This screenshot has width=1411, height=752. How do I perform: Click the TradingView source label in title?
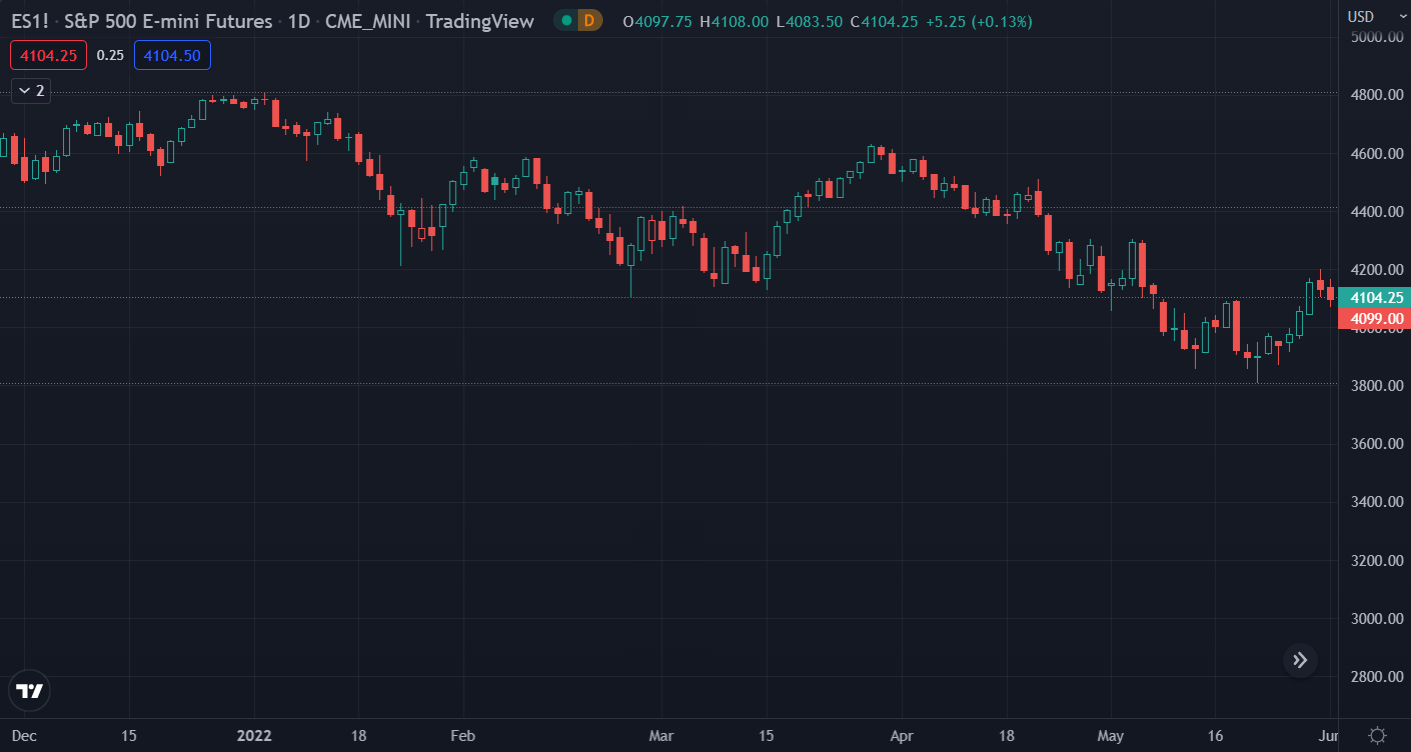480,21
